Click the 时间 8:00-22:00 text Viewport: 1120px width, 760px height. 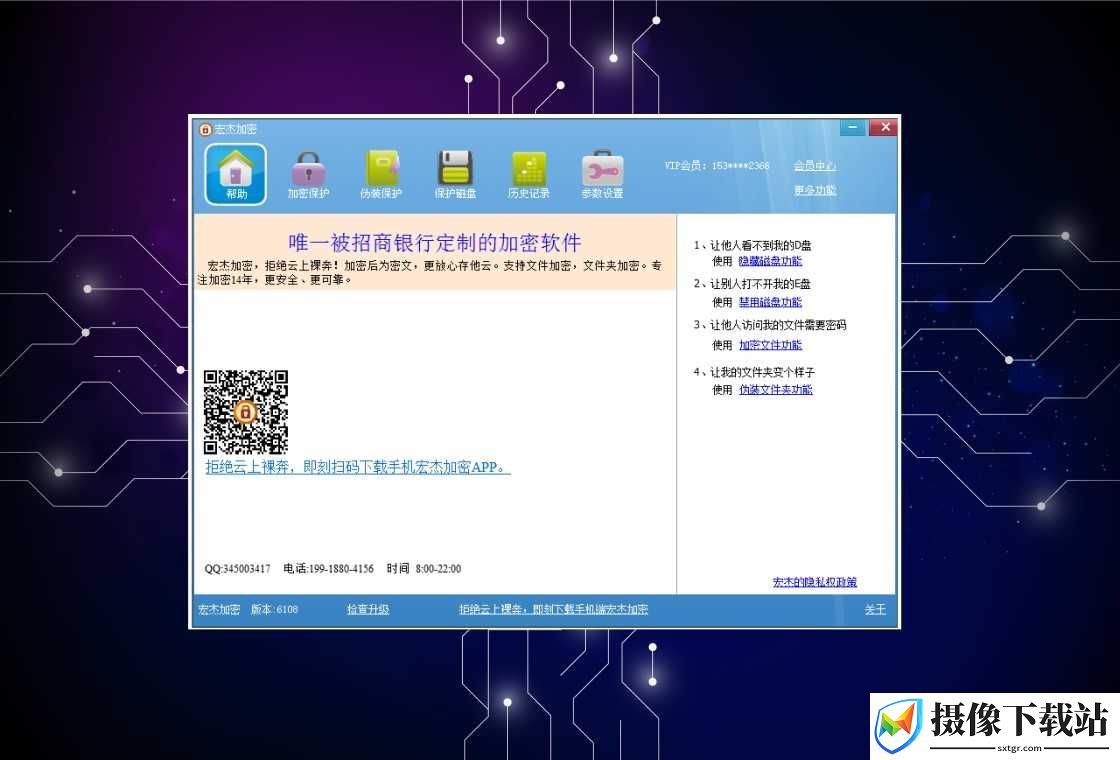click(424, 569)
